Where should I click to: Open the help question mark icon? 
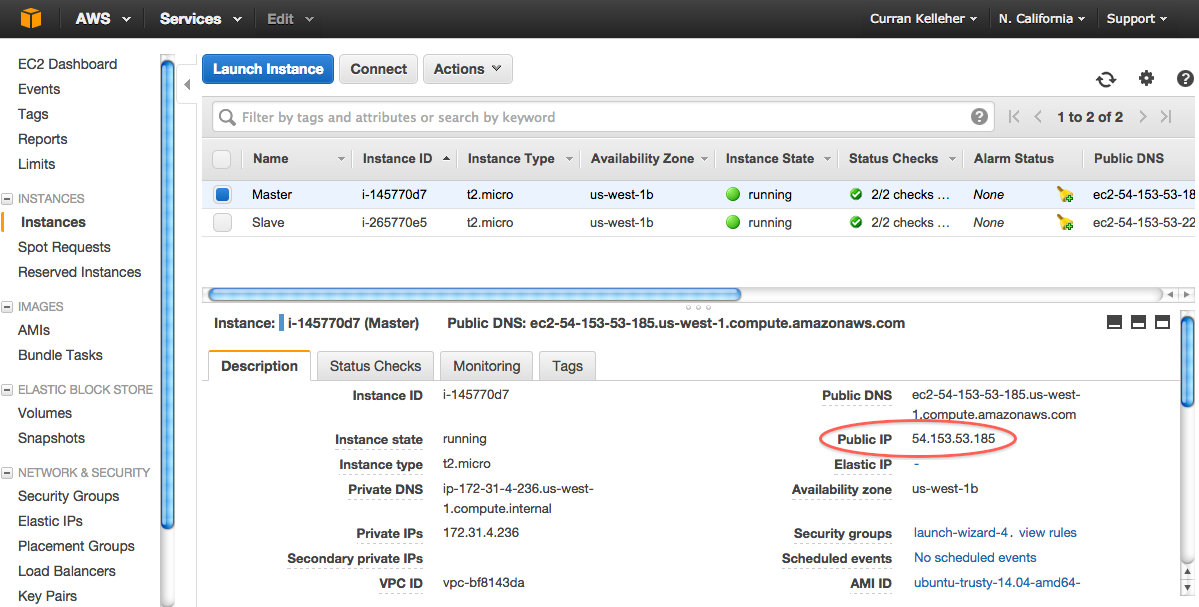click(x=1185, y=78)
